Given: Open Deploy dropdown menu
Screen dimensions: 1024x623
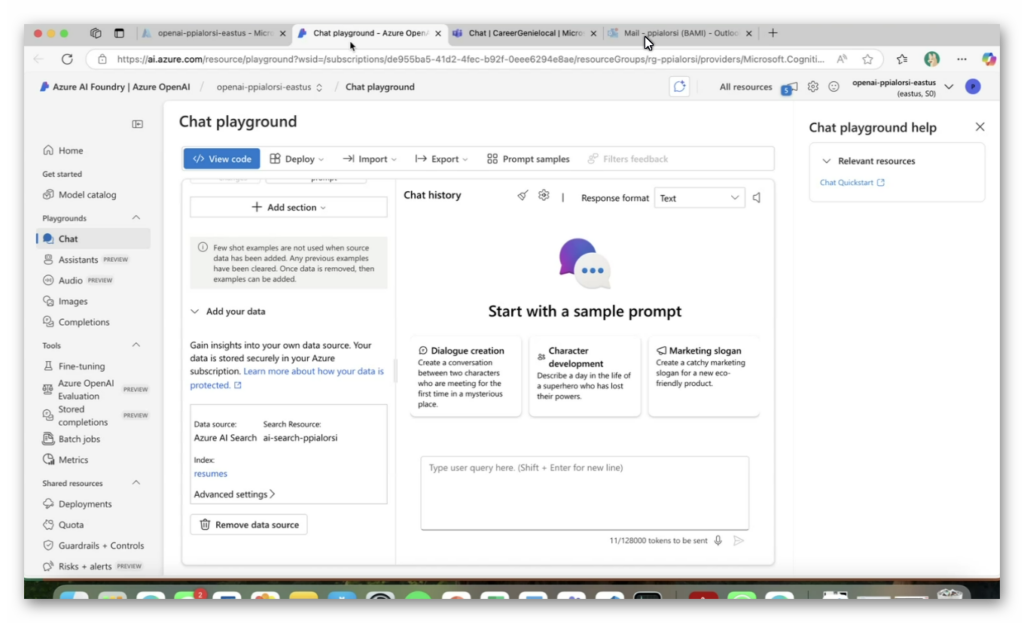Looking at the screenshot, I should pos(296,159).
